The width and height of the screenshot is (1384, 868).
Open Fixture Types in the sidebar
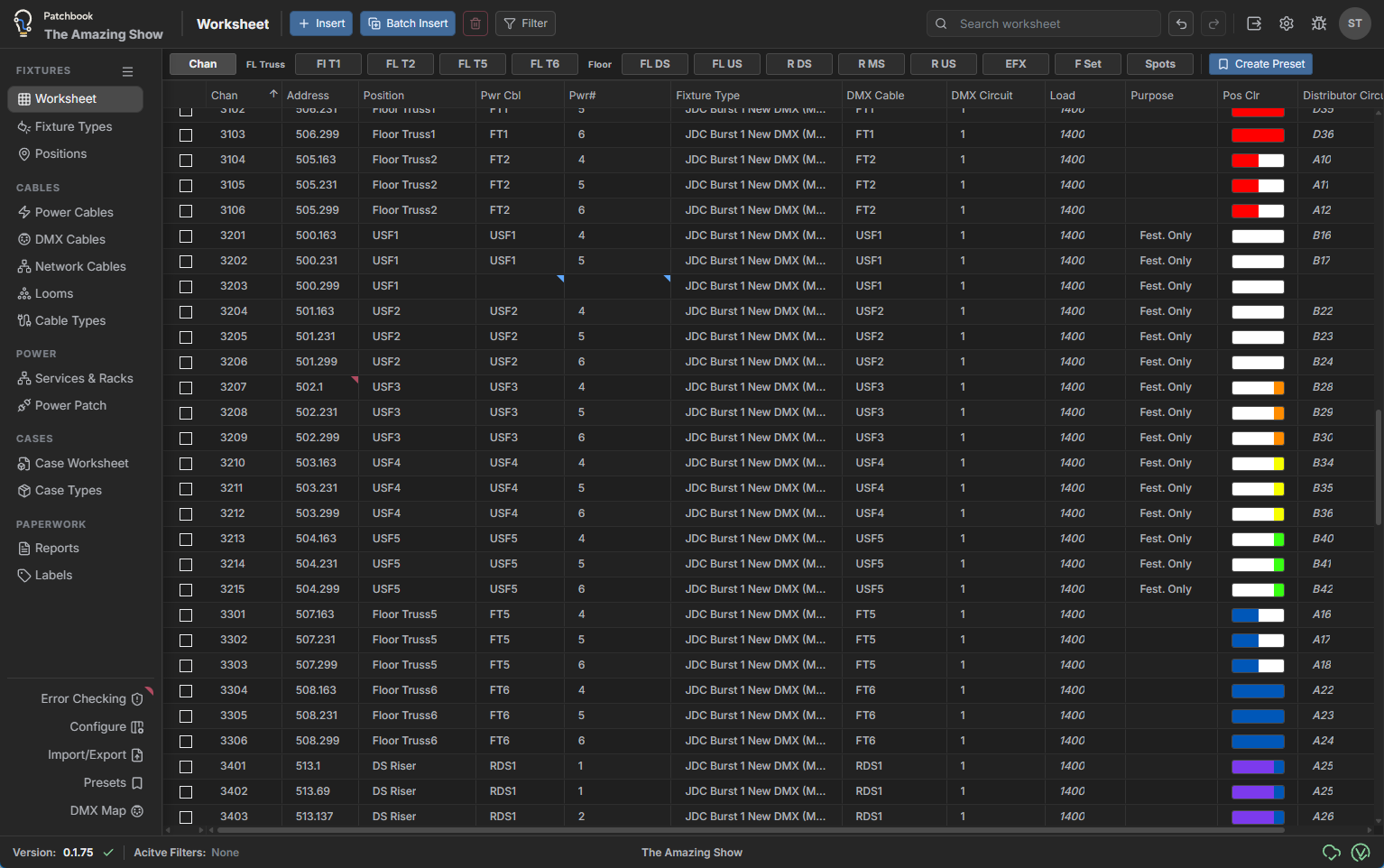point(74,126)
